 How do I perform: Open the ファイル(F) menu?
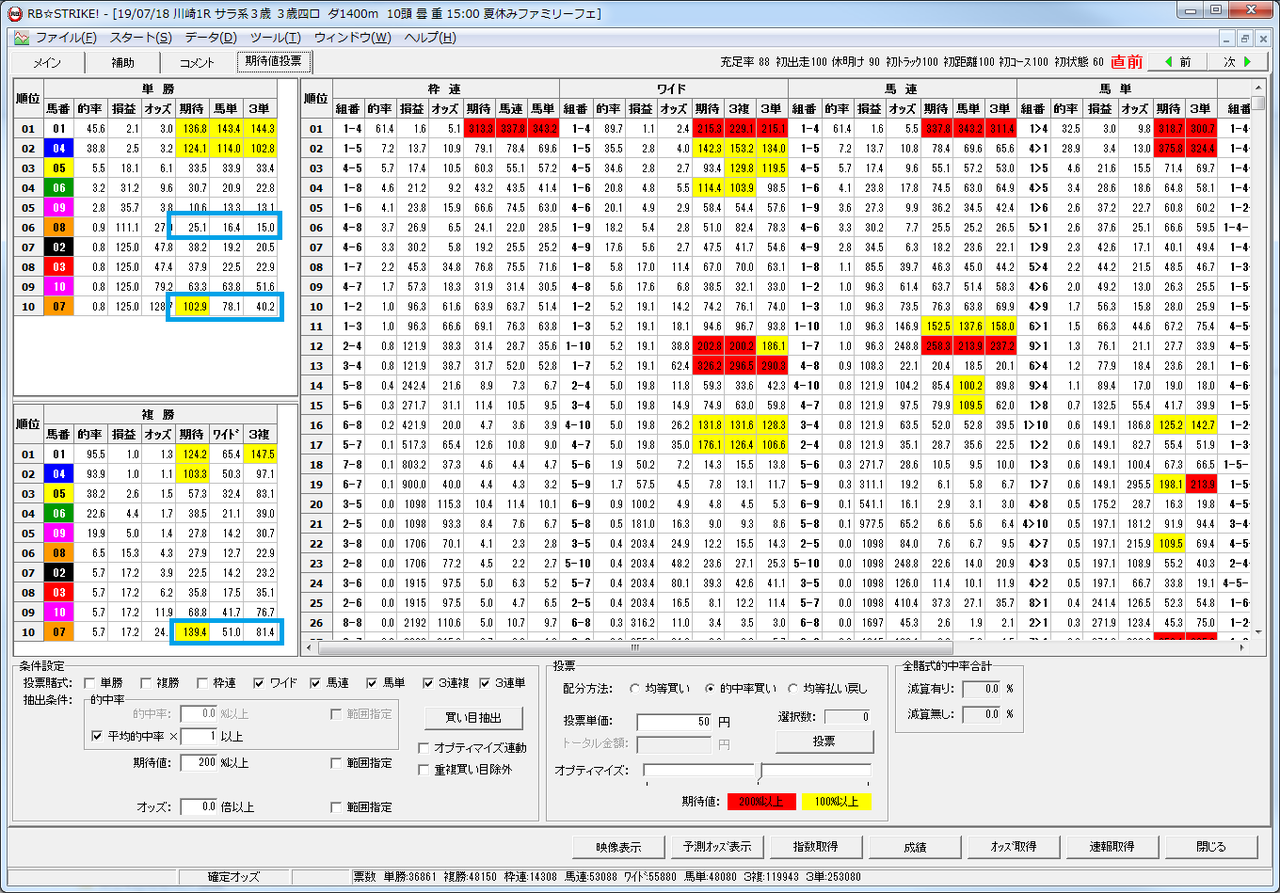(x=66, y=38)
